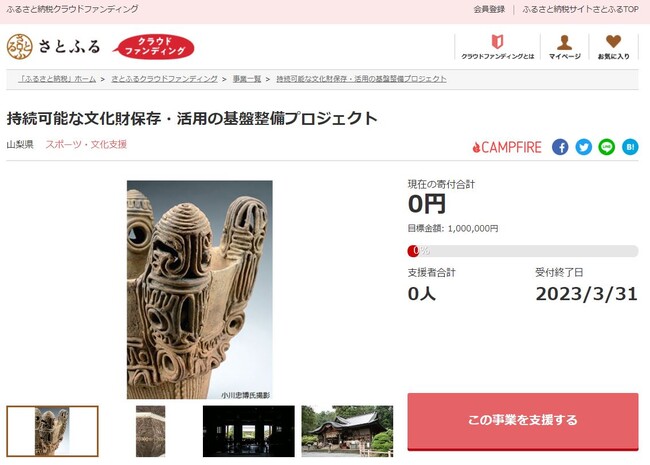
Task: Open 会員登録 link in top bar
Action: click(489, 9)
